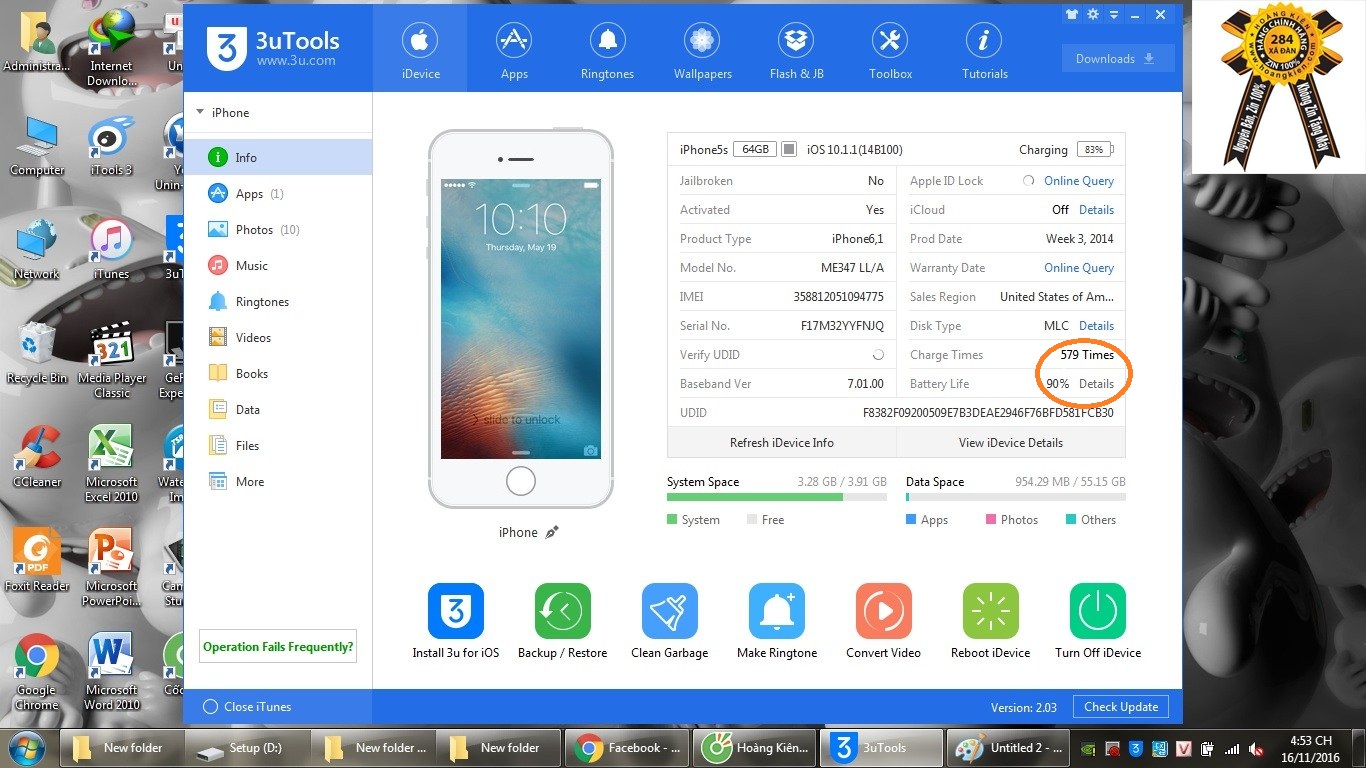Go to the Wallpapers tab
This screenshot has height=768, width=1366.
click(702, 49)
